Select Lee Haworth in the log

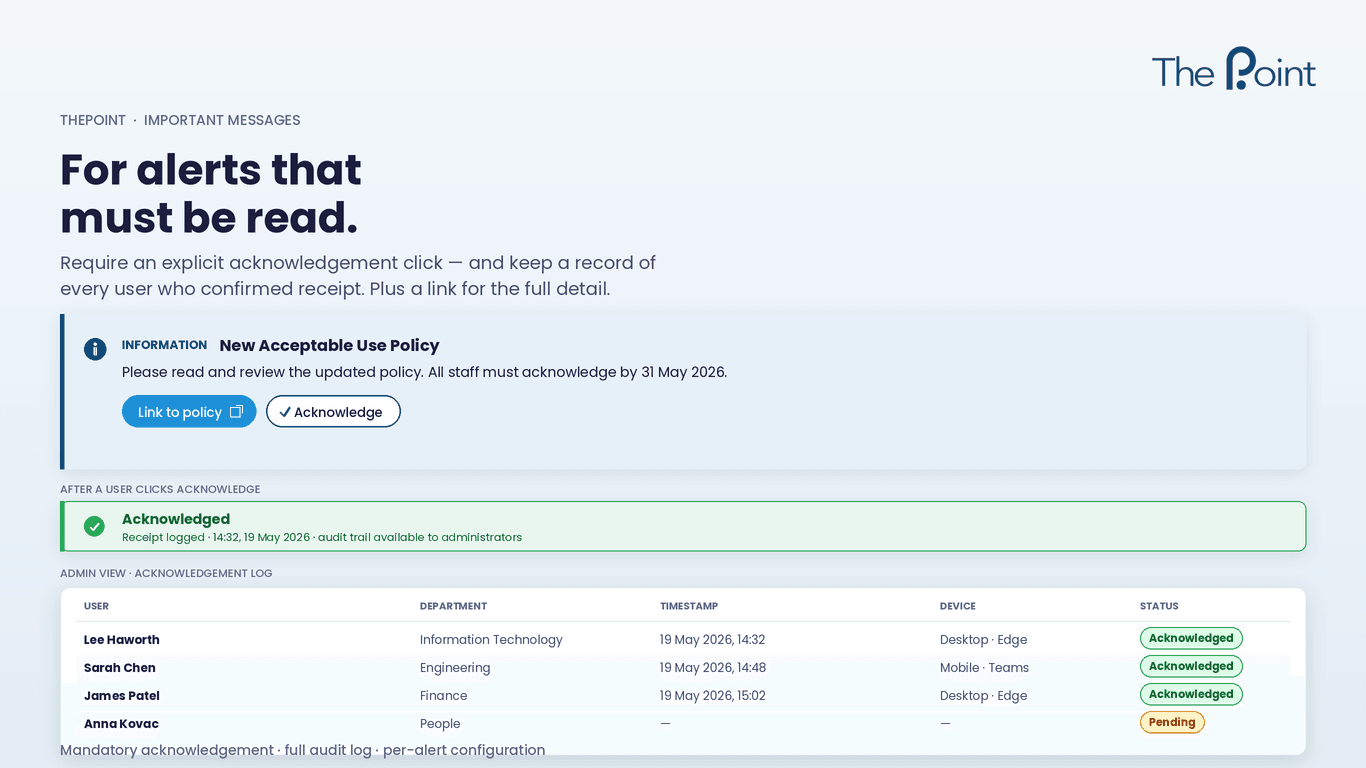click(x=122, y=640)
